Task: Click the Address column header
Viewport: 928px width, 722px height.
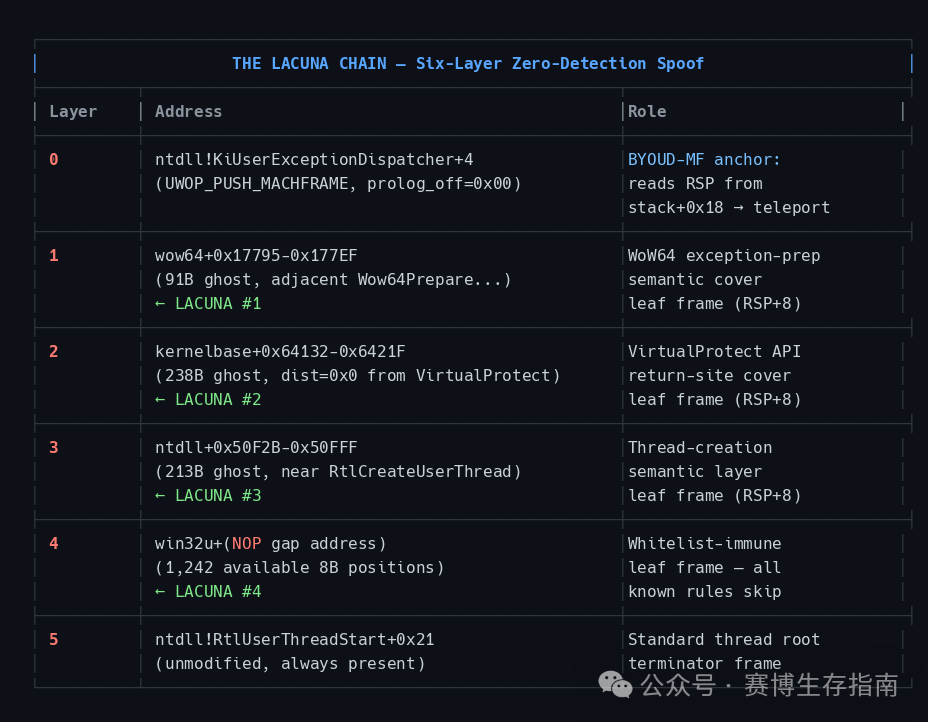Action: pyautogui.click(x=188, y=111)
